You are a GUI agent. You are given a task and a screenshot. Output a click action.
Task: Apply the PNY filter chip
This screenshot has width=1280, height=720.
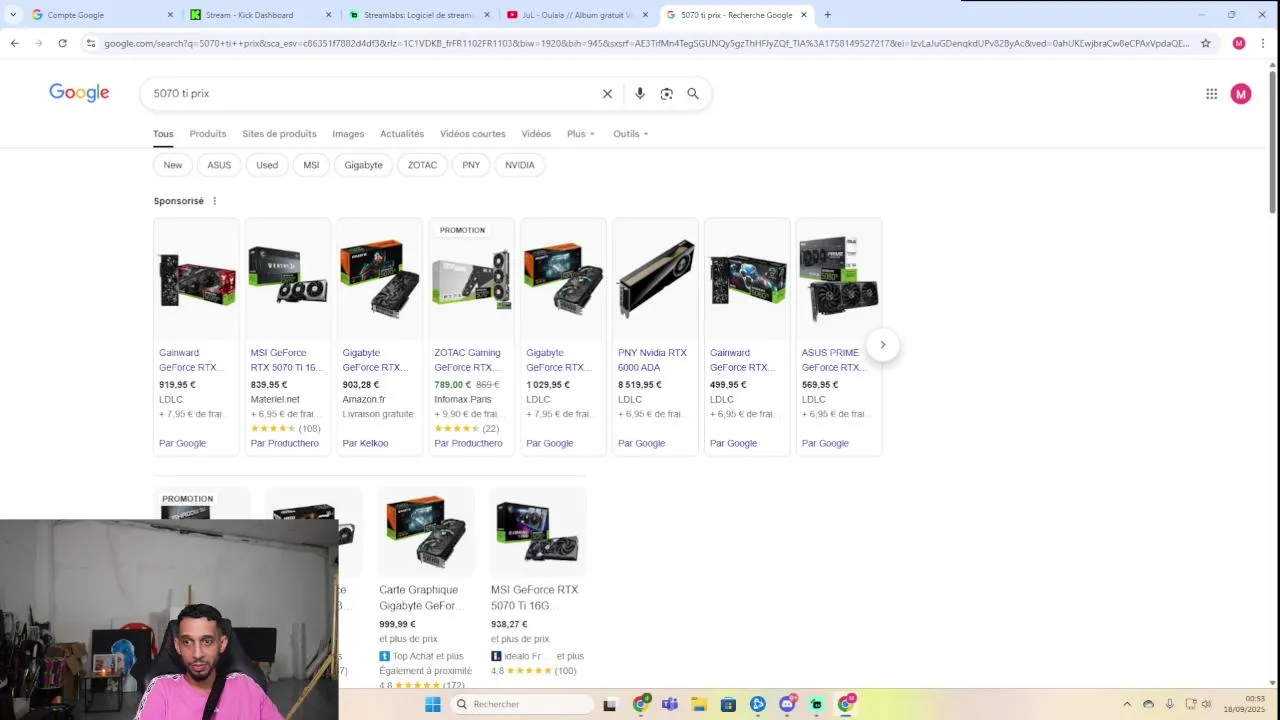tap(471, 165)
